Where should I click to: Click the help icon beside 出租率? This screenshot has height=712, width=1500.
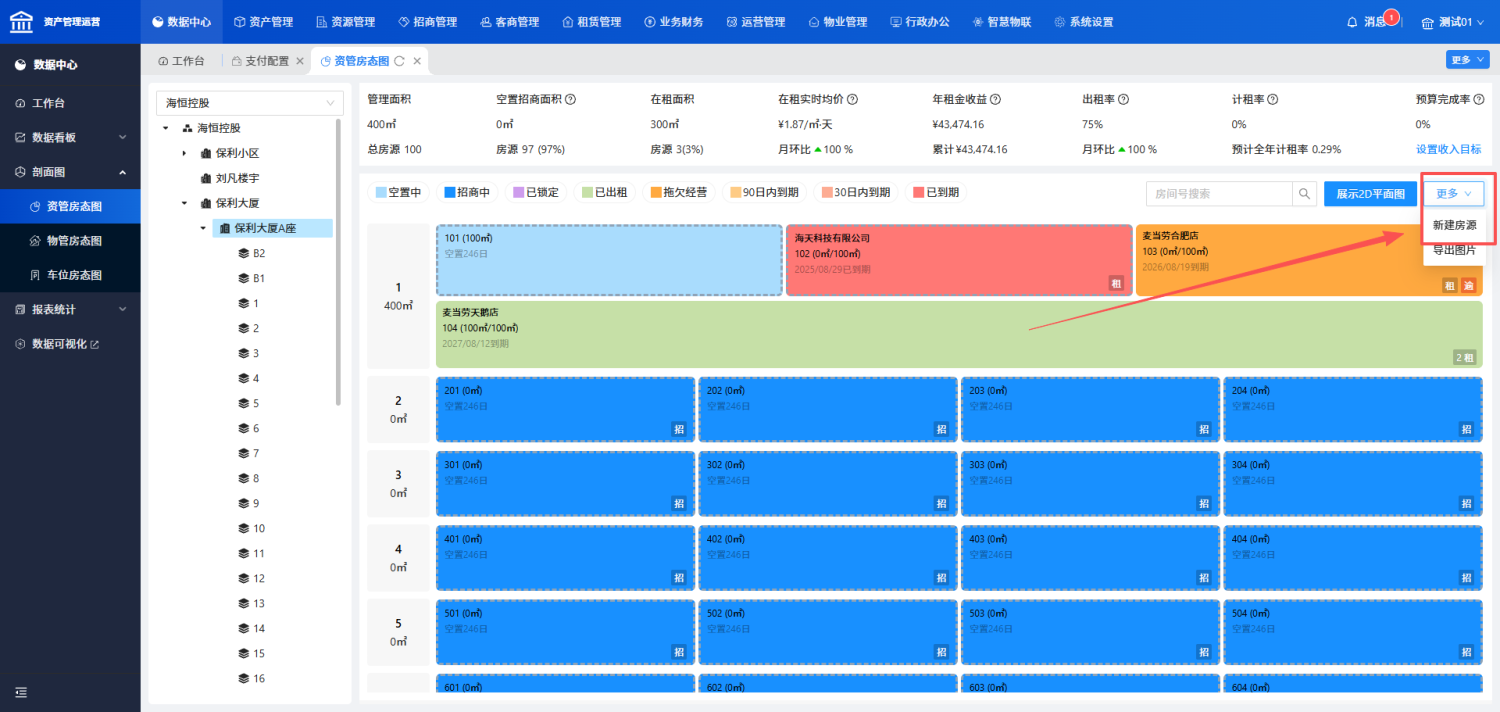pyautogui.click(x=1123, y=100)
